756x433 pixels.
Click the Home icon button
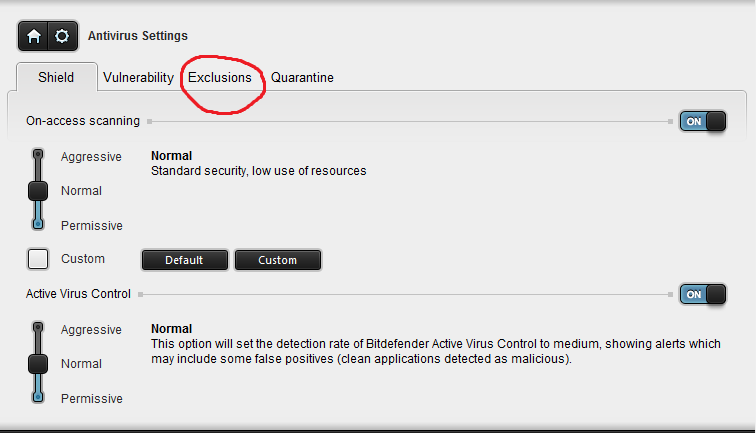[33, 36]
